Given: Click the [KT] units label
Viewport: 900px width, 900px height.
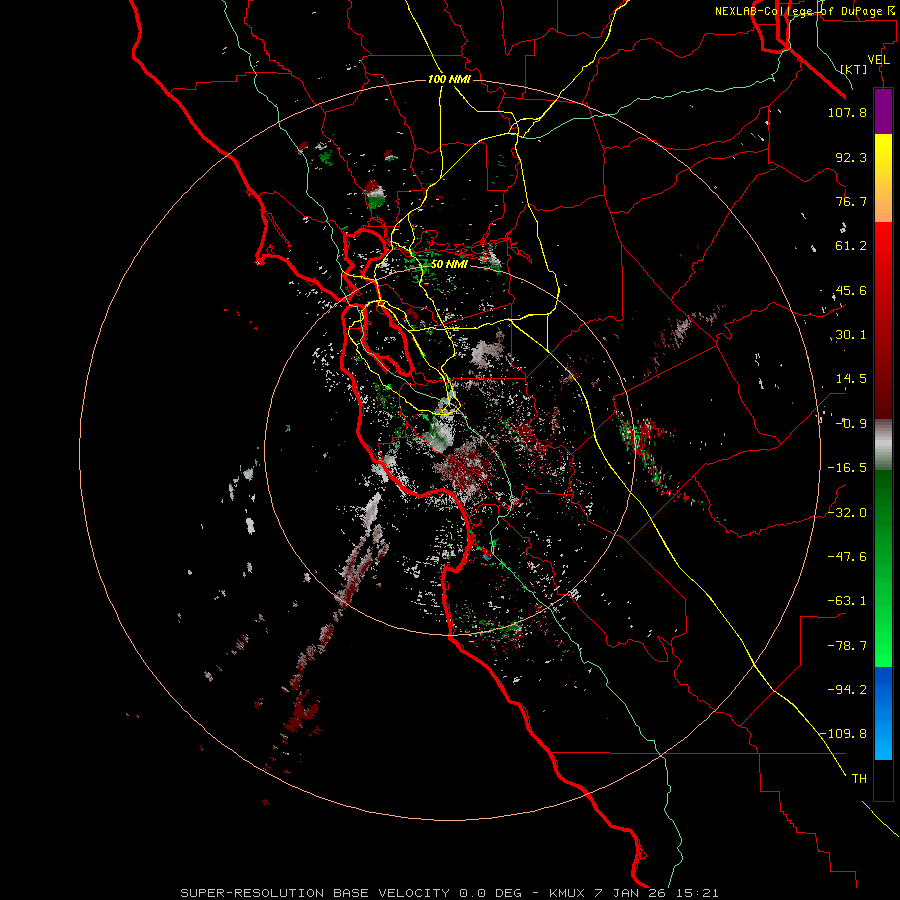Looking at the screenshot, I should click(x=853, y=69).
